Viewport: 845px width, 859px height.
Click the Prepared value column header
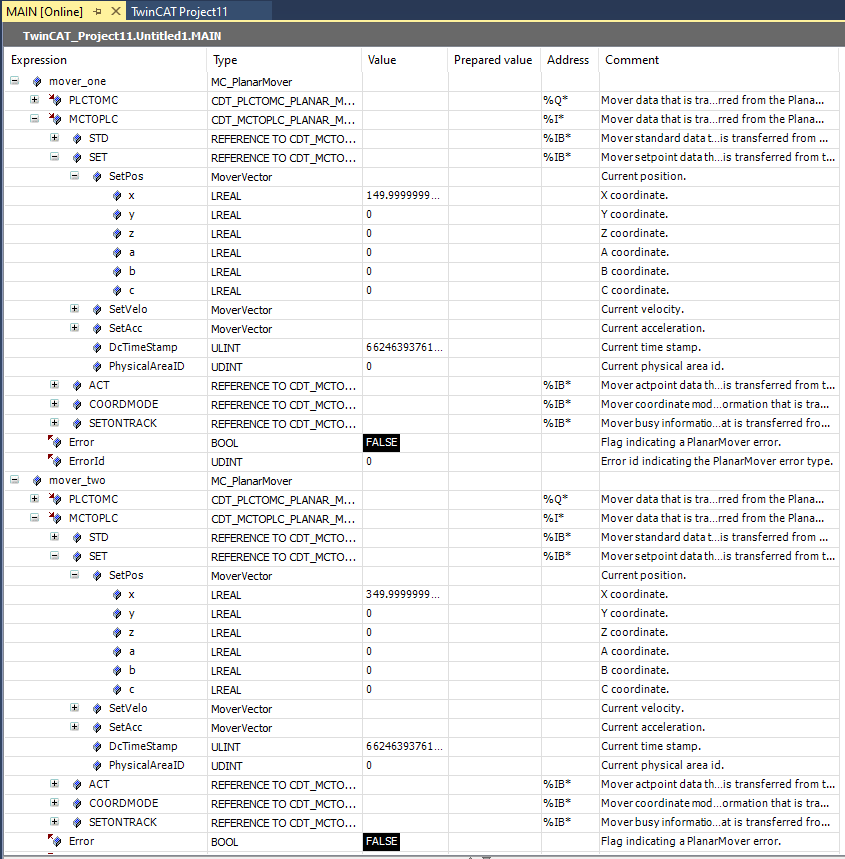(493, 60)
